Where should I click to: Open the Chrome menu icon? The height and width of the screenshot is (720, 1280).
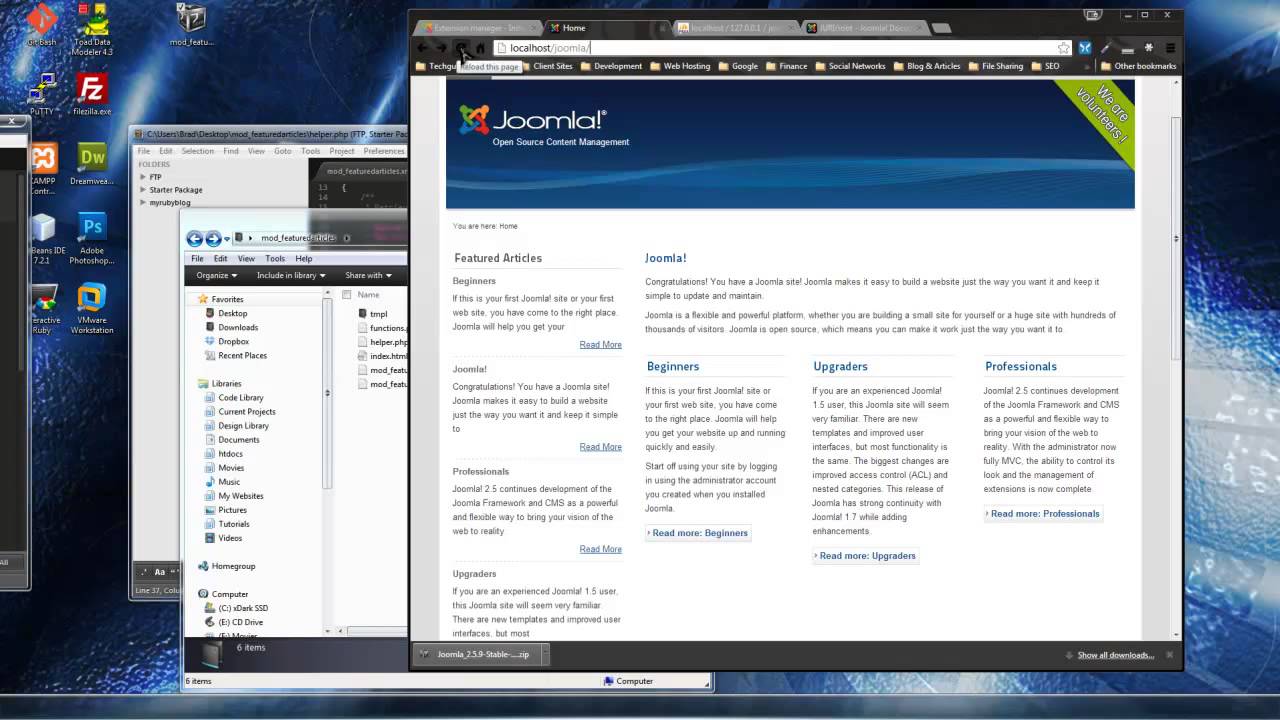(1170, 48)
